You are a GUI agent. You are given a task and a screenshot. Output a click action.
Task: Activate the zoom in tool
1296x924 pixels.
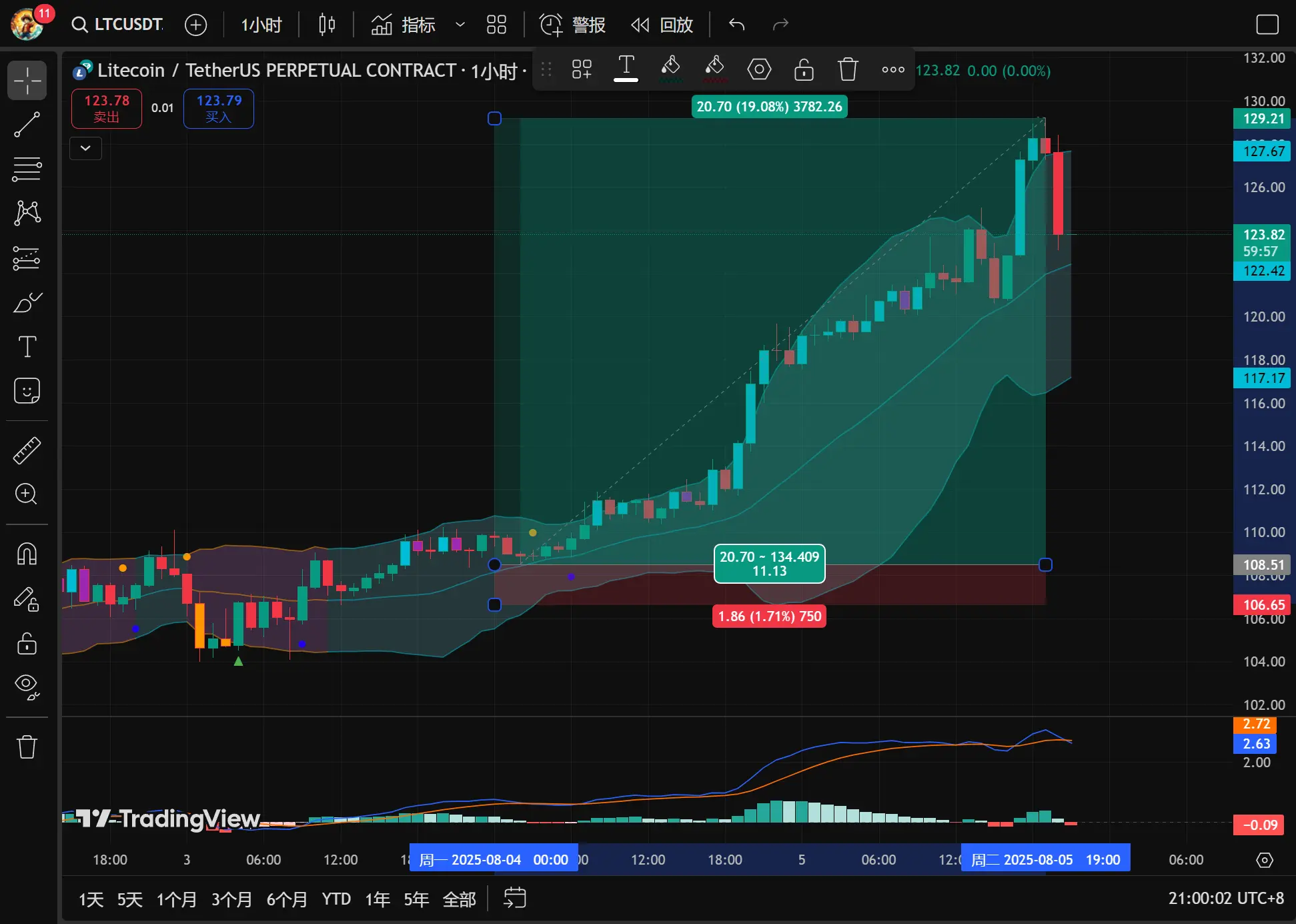tap(27, 494)
